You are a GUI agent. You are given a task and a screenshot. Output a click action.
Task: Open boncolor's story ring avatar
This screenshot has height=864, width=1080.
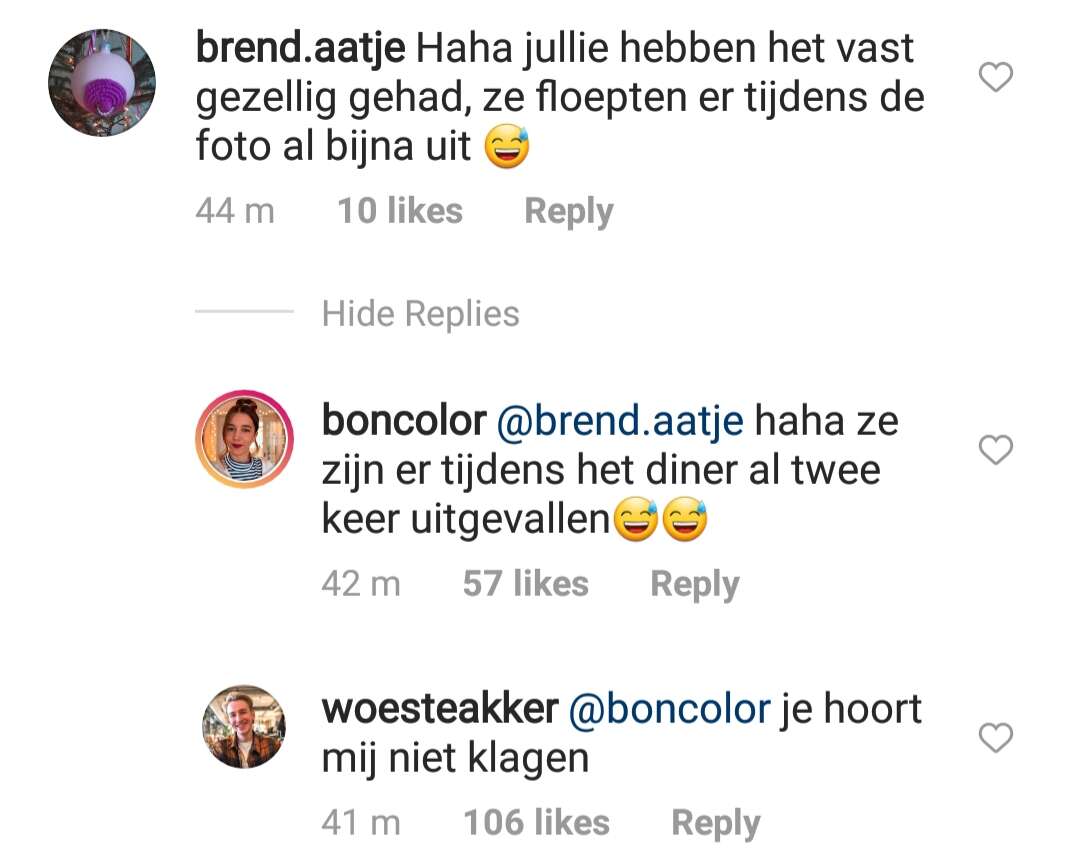[x=245, y=439]
